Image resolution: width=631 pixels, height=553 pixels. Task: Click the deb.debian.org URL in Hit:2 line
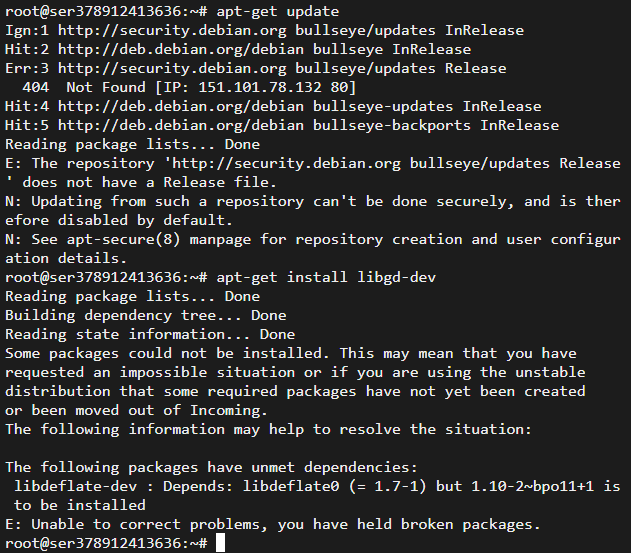point(181,50)
